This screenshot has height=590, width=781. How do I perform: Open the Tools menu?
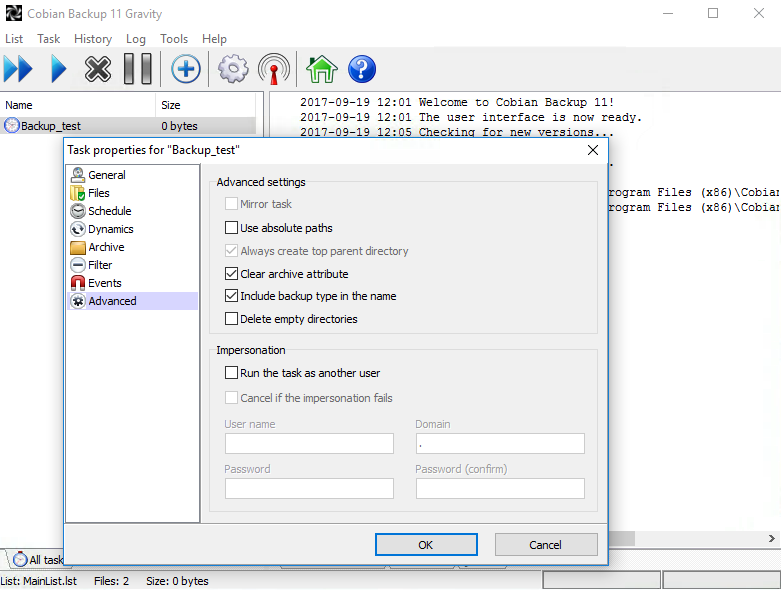pyautogui.click(x=174, y=39)
